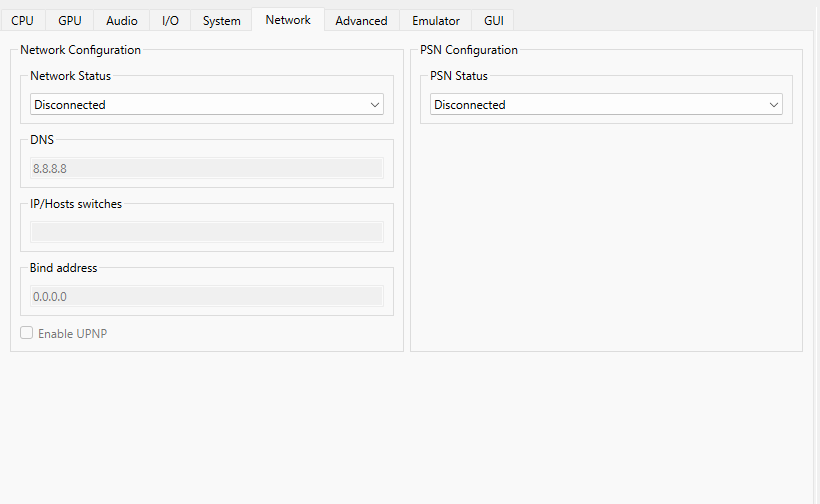Open the Network Status dropdown

(x=207, y=105)
